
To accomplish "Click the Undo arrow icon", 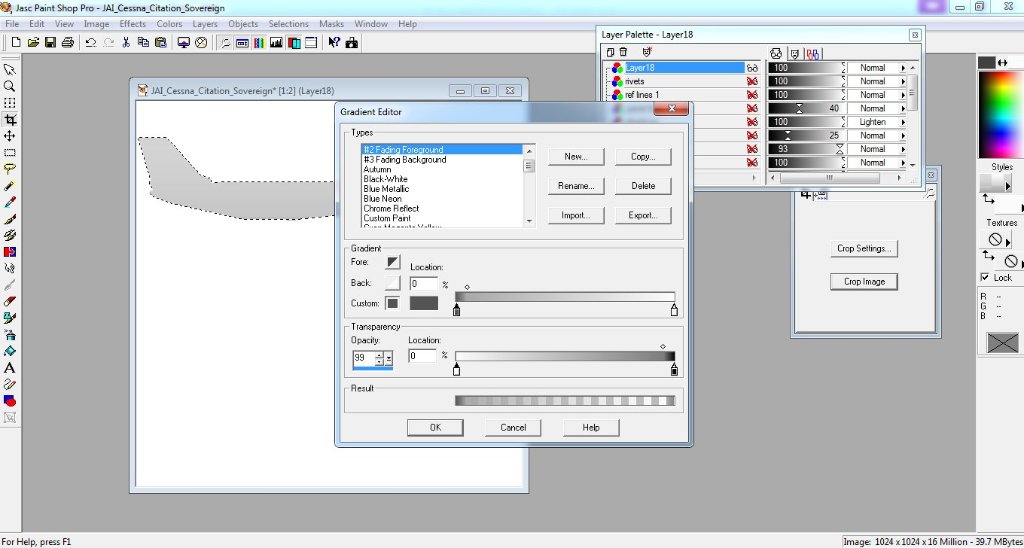I will pos(90,43).
